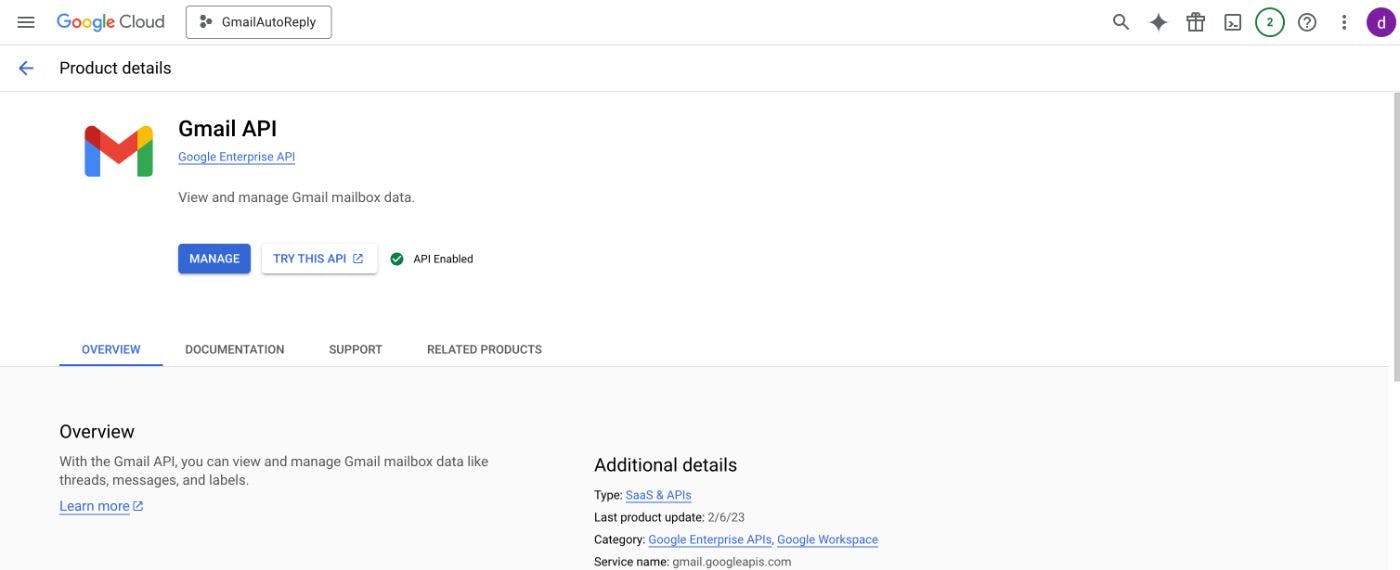The height and width of the screenshot is (570, 1400).
Task: Click the Google Cloud logo
Action: coord(110,22)
